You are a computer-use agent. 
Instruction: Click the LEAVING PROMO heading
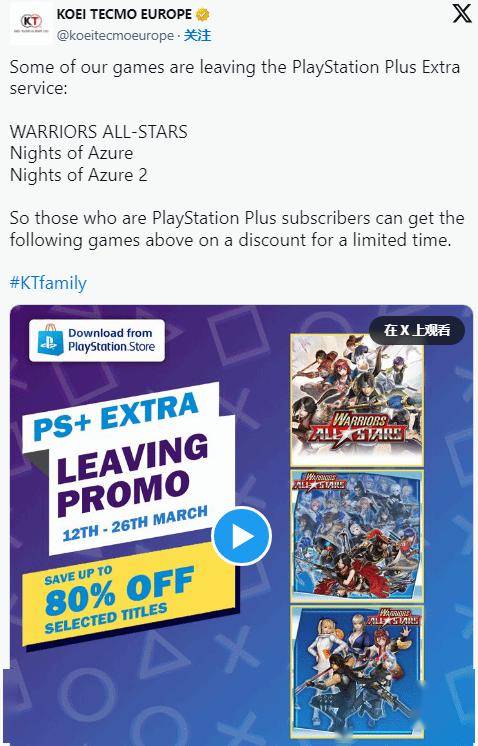(129, 476)
